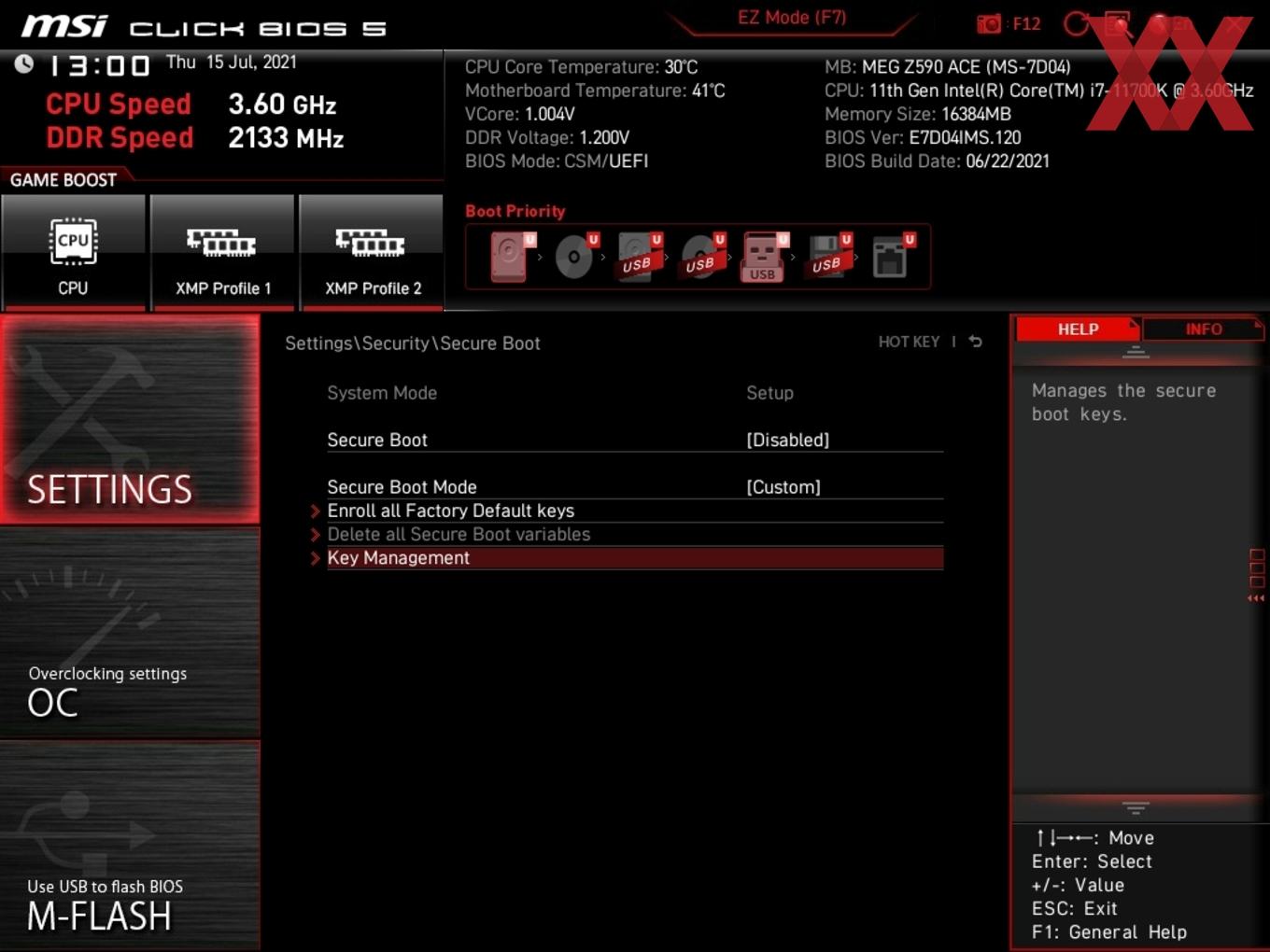
Task: Click the CPU Core Temperature reading
Action: tap(582, 67)
